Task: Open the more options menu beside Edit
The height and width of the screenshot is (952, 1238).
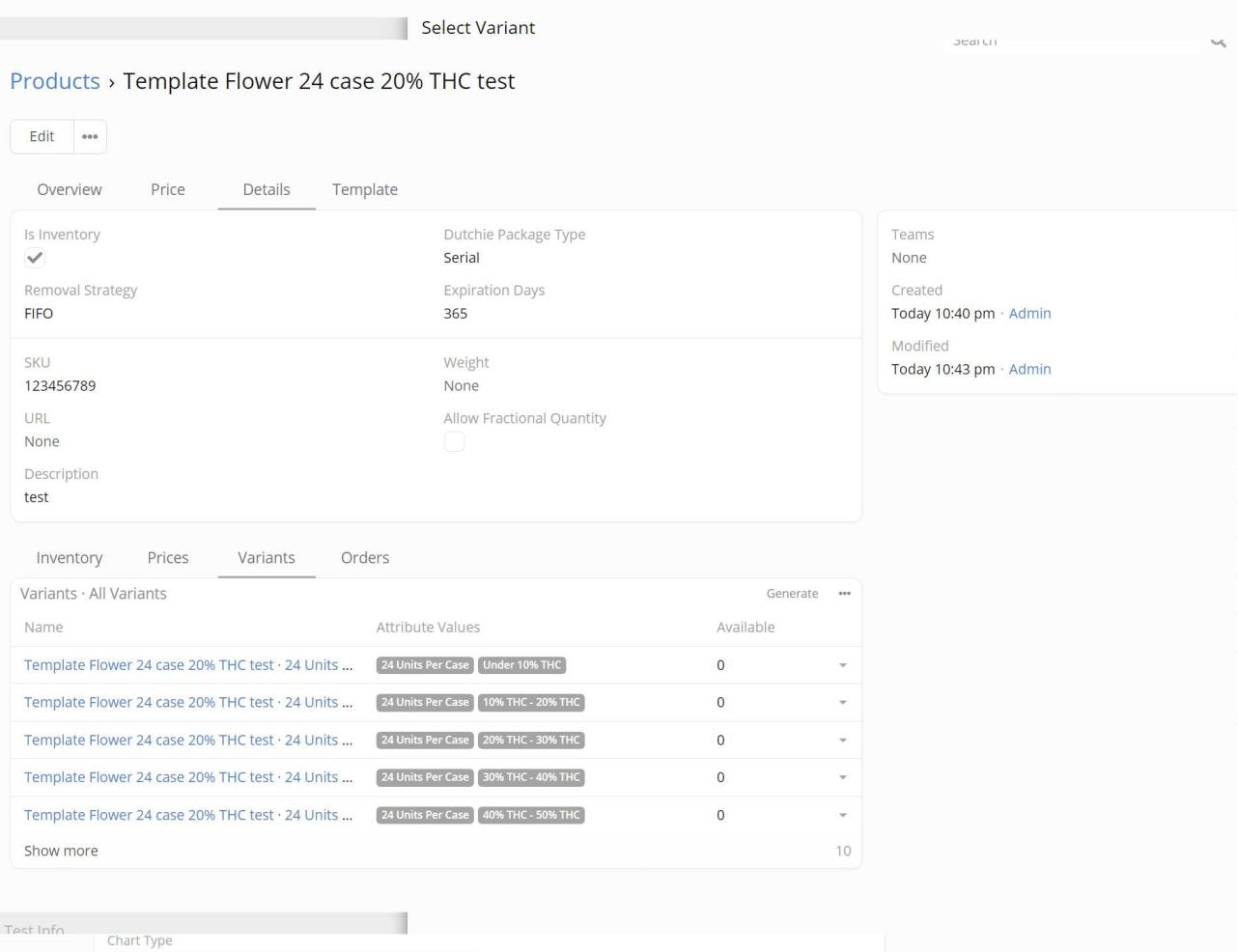Action: pyautogui.click(x=90, y=137)
